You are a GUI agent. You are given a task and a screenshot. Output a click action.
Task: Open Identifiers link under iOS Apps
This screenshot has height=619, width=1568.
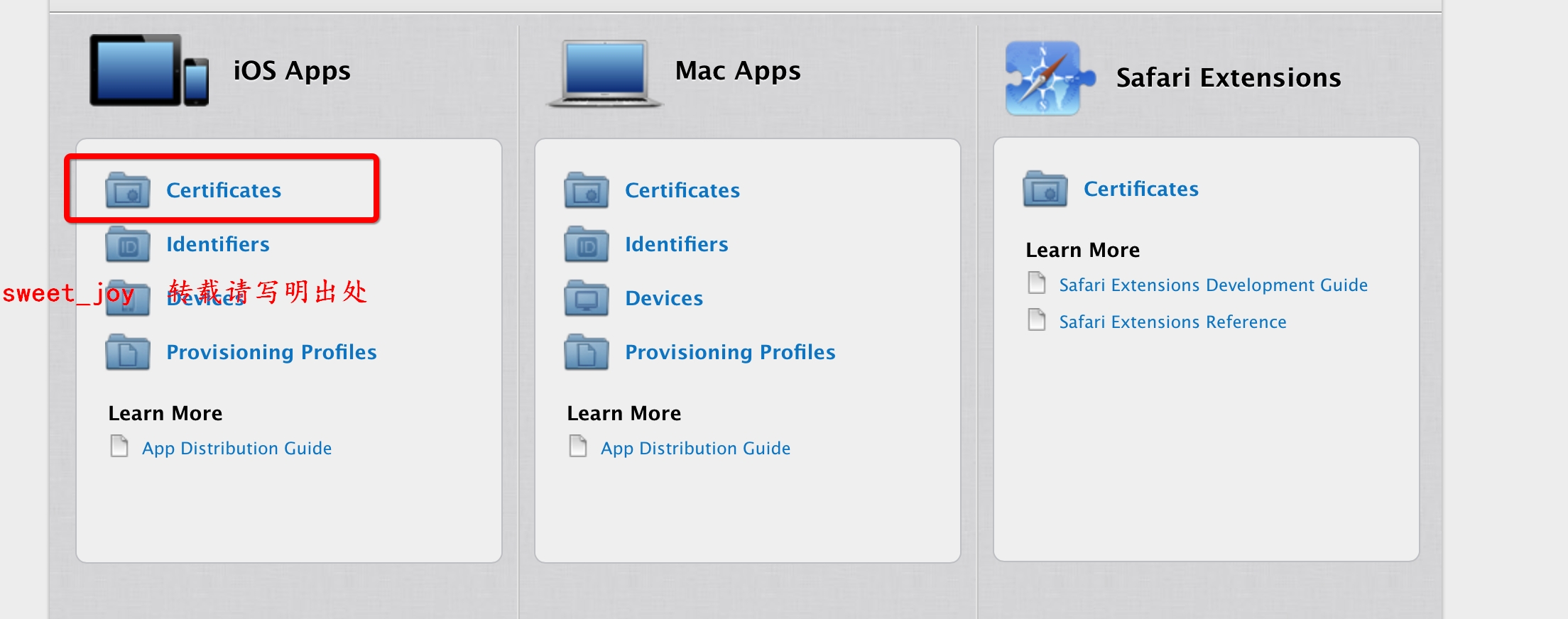click(218, 244)
